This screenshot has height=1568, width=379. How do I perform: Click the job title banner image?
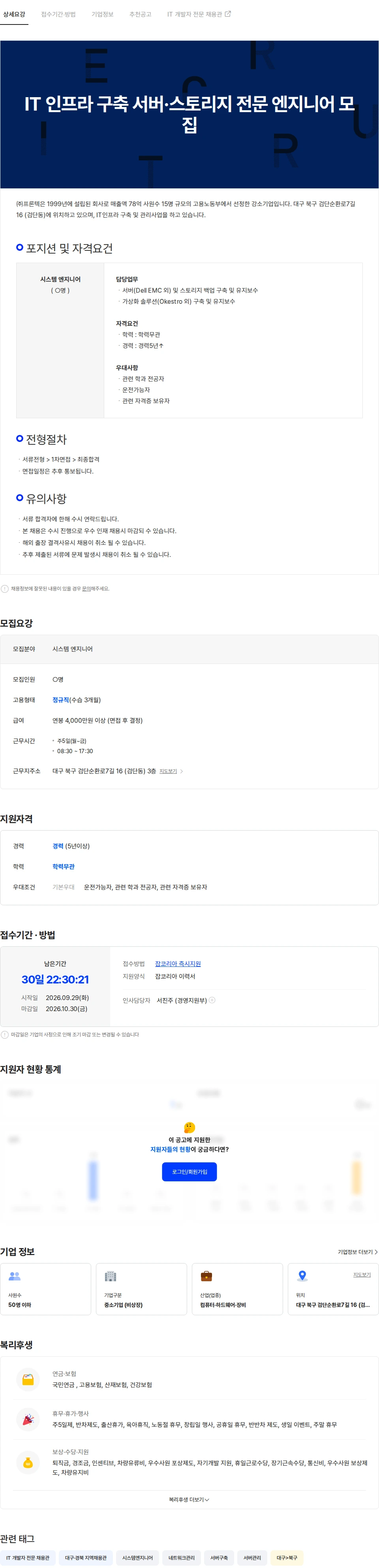[x=189, y=115]
